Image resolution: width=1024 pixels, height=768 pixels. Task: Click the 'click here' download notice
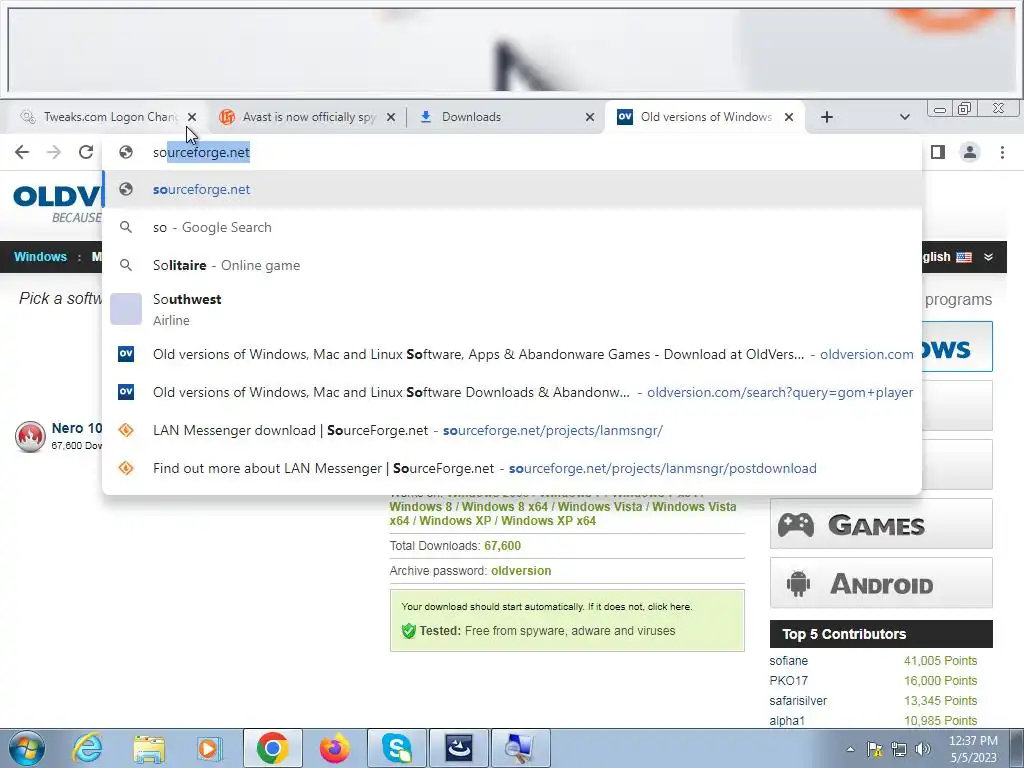click(x=669, y=607)
